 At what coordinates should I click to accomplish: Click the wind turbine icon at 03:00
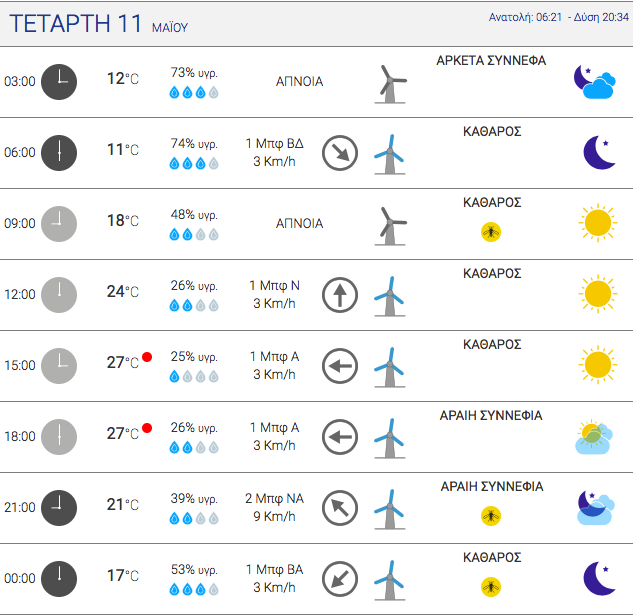[390, 84]
